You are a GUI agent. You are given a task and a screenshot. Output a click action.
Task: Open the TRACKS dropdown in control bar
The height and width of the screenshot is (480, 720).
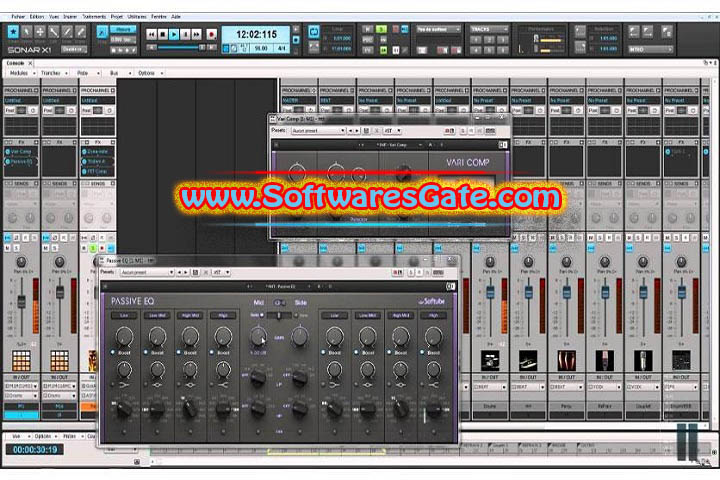489,29
